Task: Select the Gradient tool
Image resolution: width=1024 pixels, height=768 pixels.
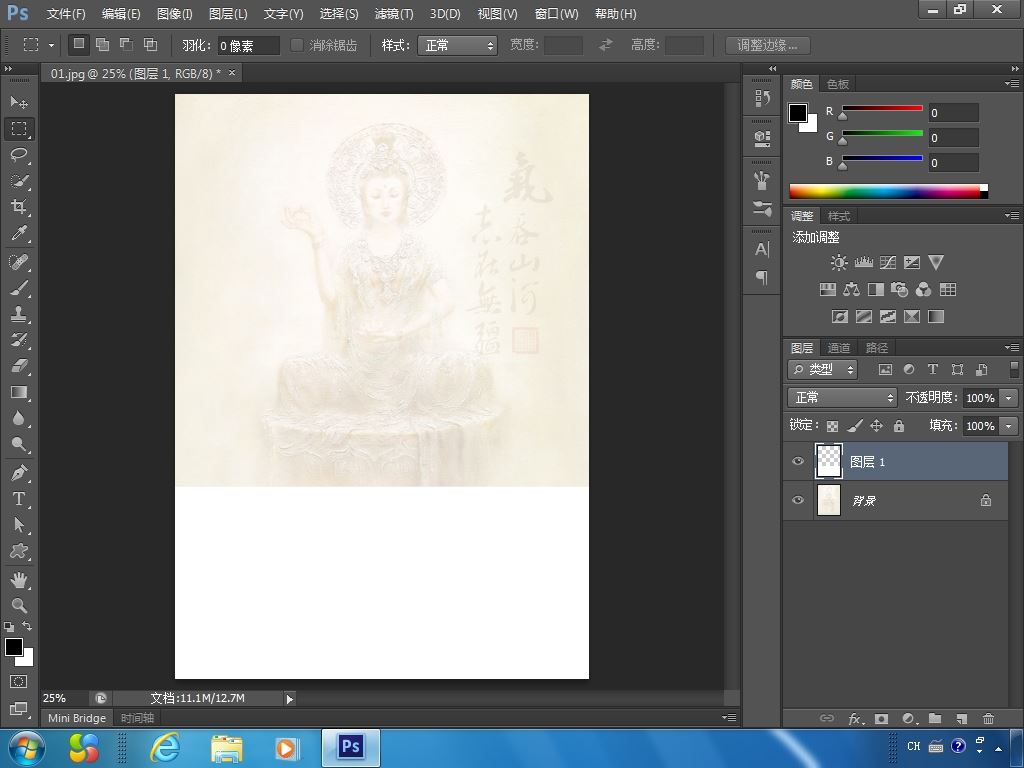Action: click(x=19, y=392)
